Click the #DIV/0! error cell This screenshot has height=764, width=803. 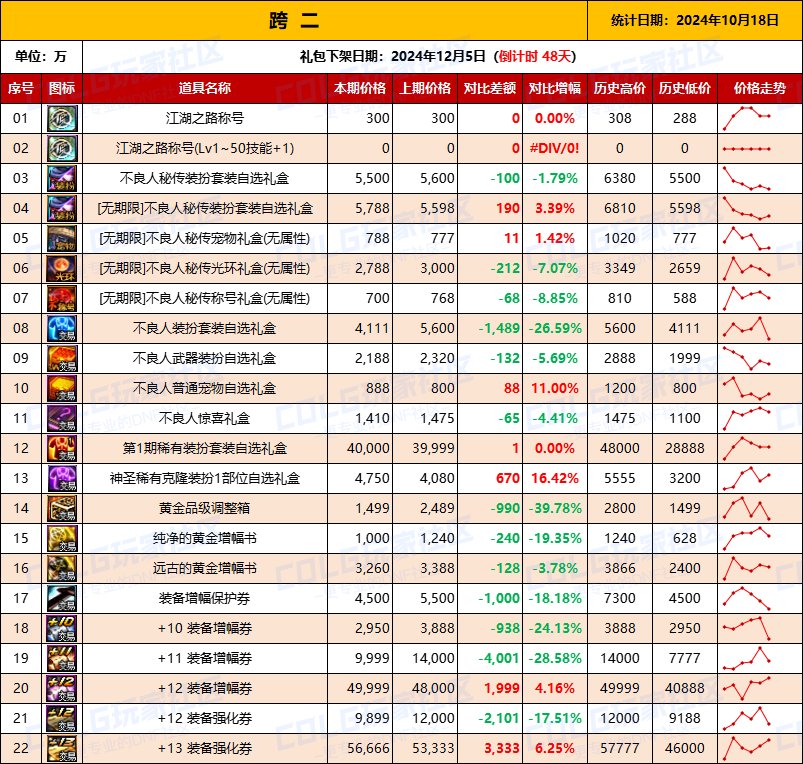555,148
